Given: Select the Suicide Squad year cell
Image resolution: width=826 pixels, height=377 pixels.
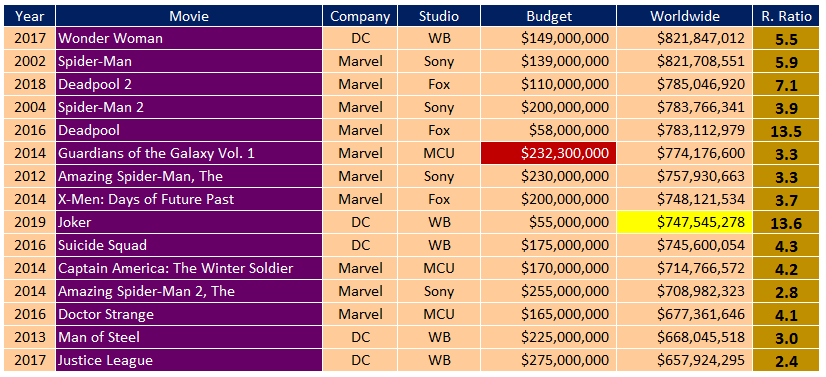Looking at the screenshot, I should [x=30, y=245].
